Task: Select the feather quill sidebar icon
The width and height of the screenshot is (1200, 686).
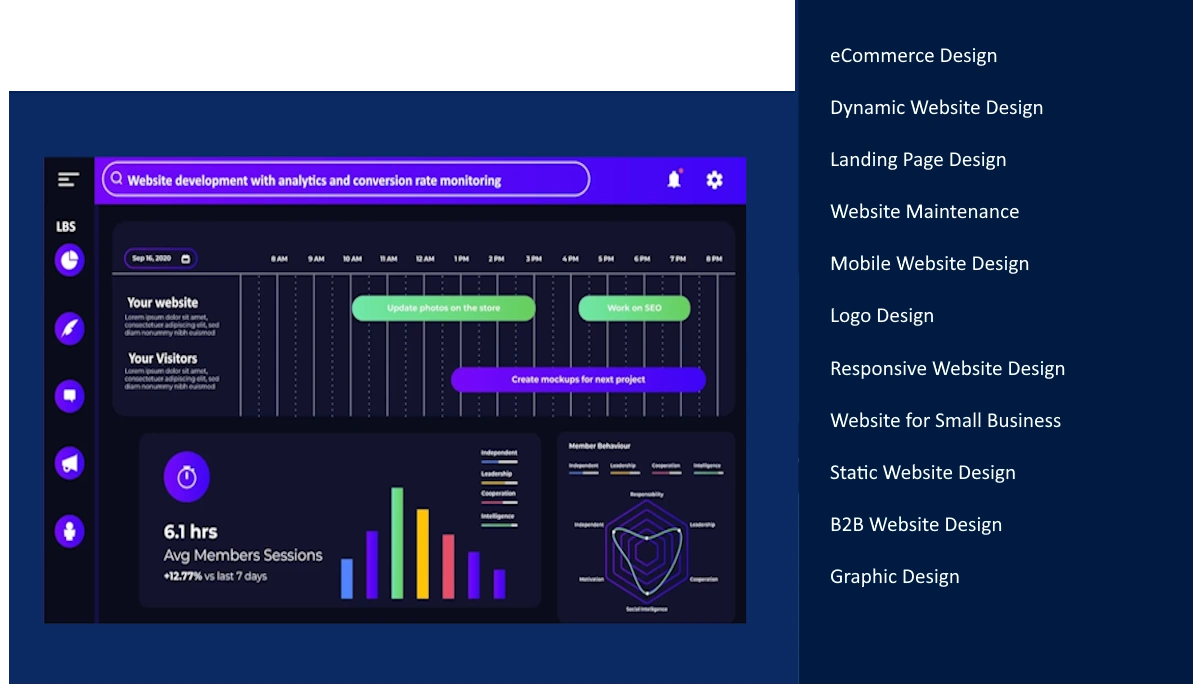Action: pyautogui.click(x=69, y=328)
